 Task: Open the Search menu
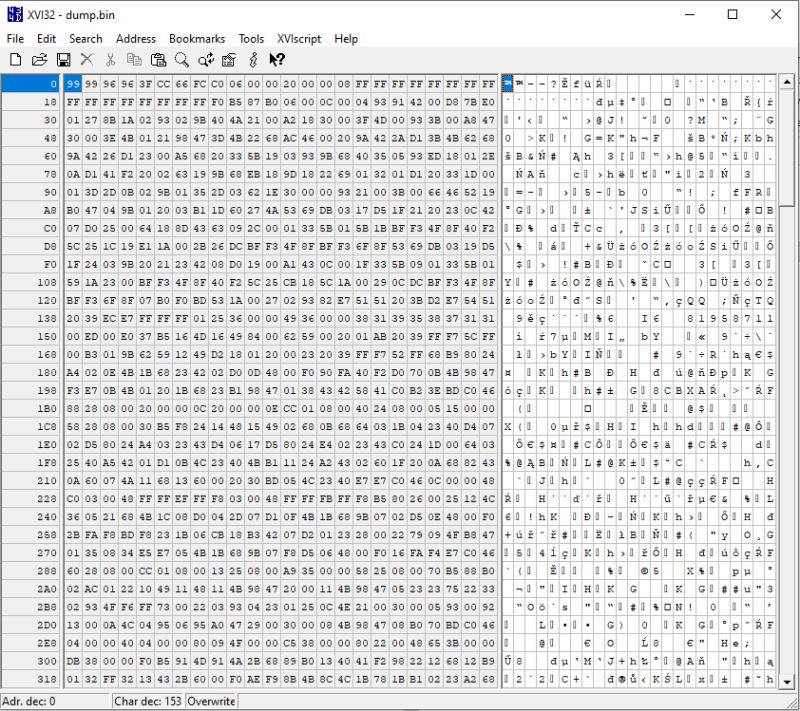point(86,39)
